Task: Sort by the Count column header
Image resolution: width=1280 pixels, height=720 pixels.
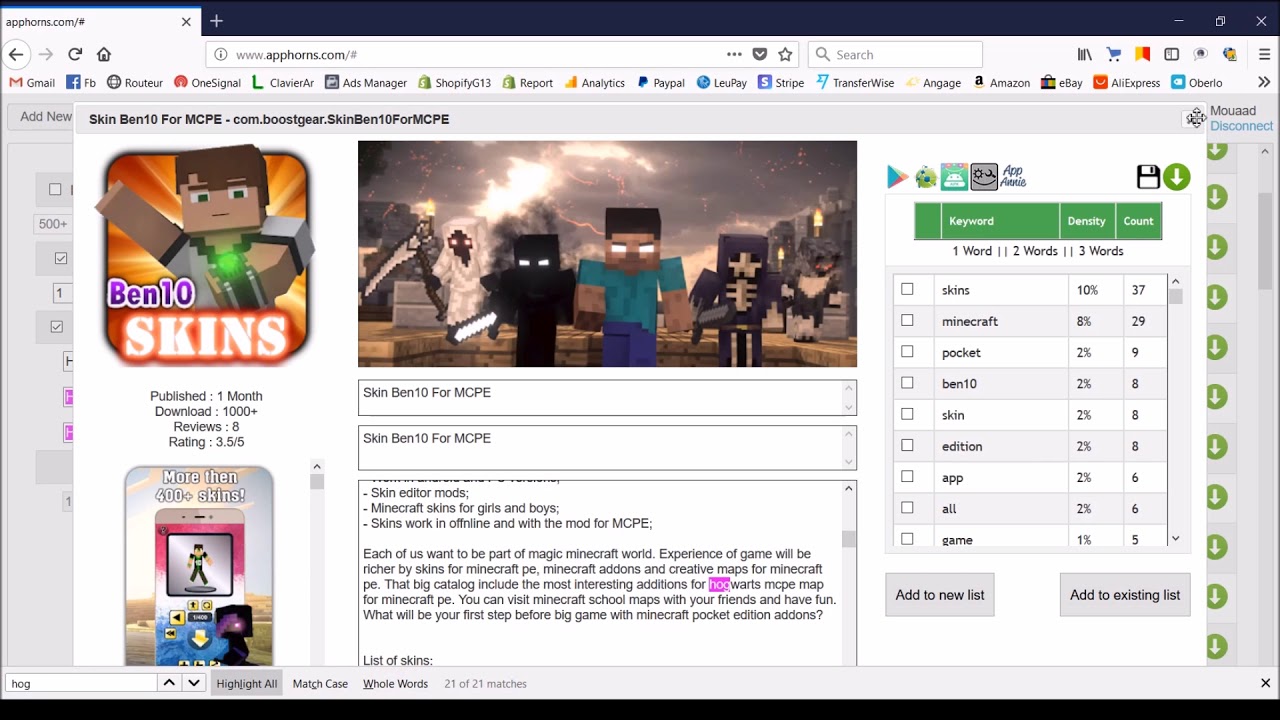Action: point(1138,221)
